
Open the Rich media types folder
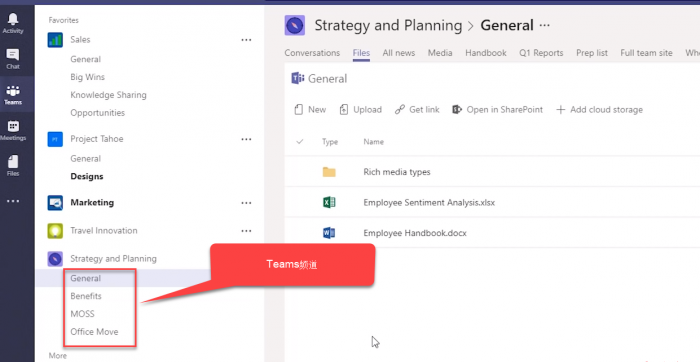[x=397, y=172]
